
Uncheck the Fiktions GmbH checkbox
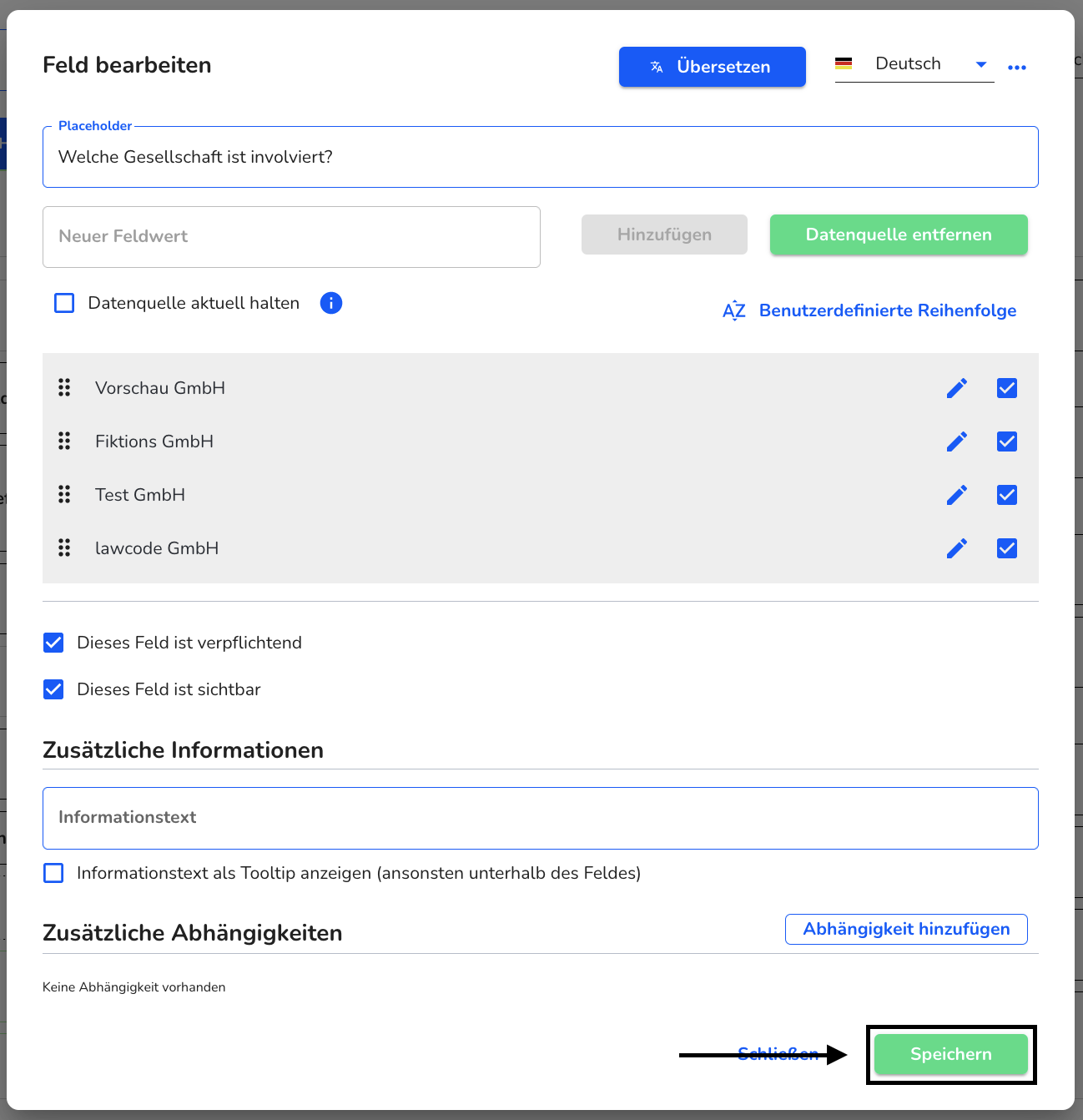point(1007,441)
